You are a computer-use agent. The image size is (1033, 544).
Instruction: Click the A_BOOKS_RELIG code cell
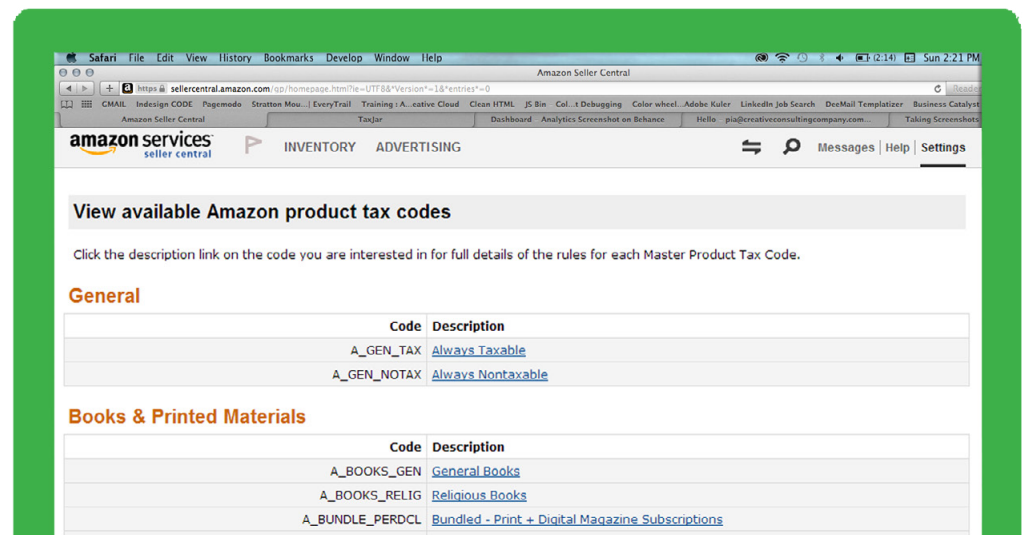coord(245,495)
